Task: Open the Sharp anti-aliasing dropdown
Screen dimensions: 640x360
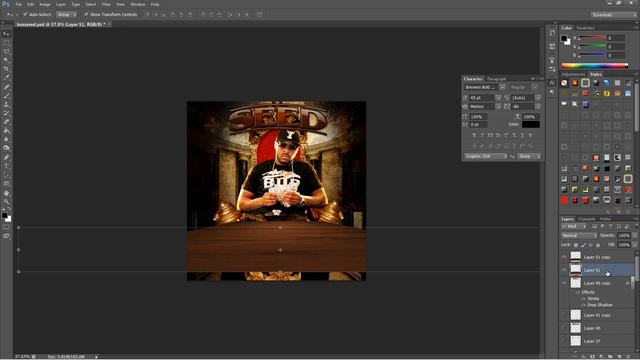Action: (529, 156)
